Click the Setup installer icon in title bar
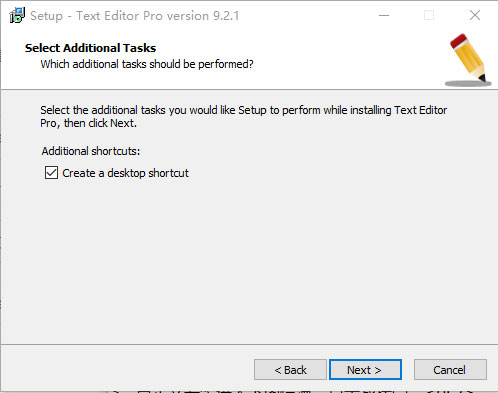Viewport: 498px width, 393px height. 17,15
